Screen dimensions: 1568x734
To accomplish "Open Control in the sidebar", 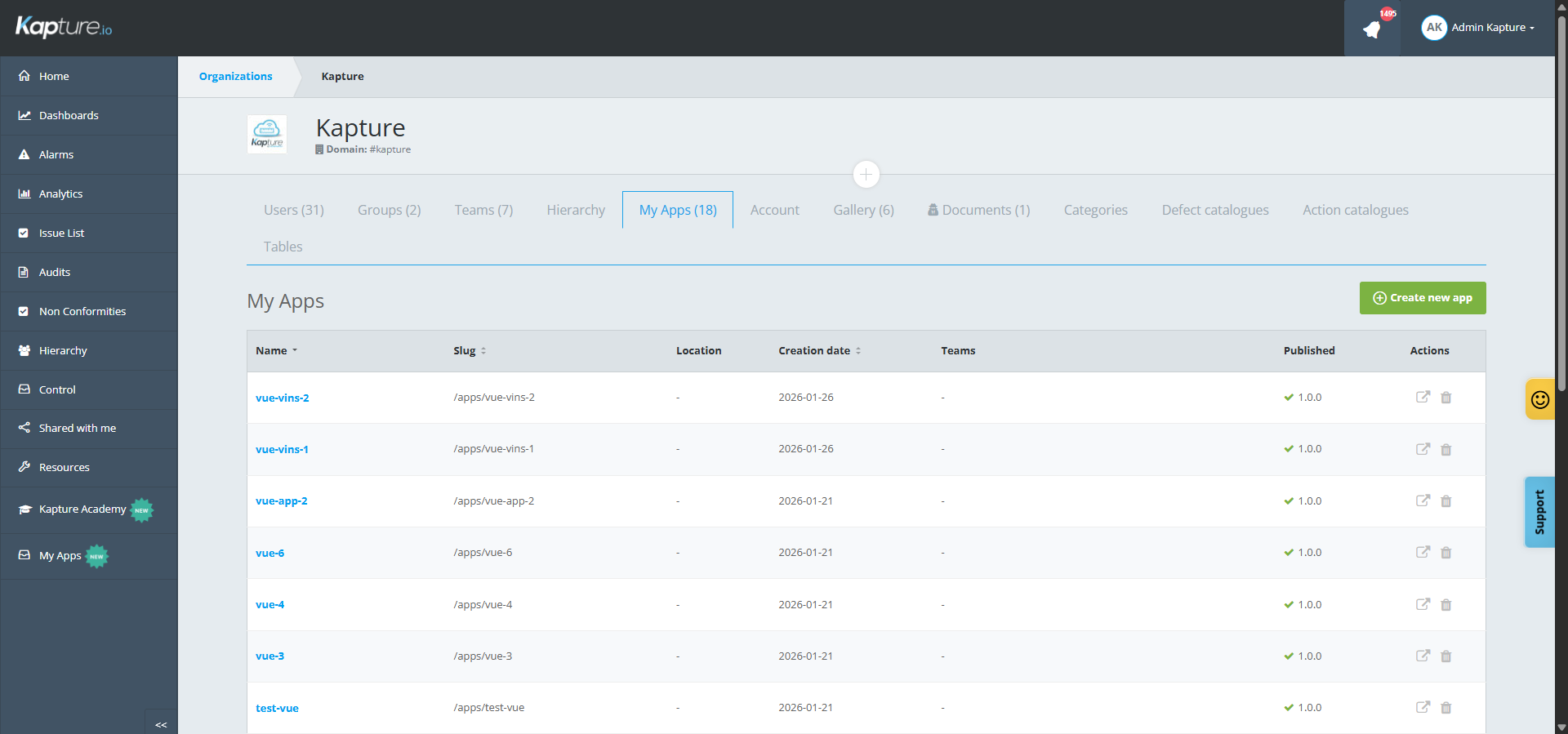I will tap(88, 389).
